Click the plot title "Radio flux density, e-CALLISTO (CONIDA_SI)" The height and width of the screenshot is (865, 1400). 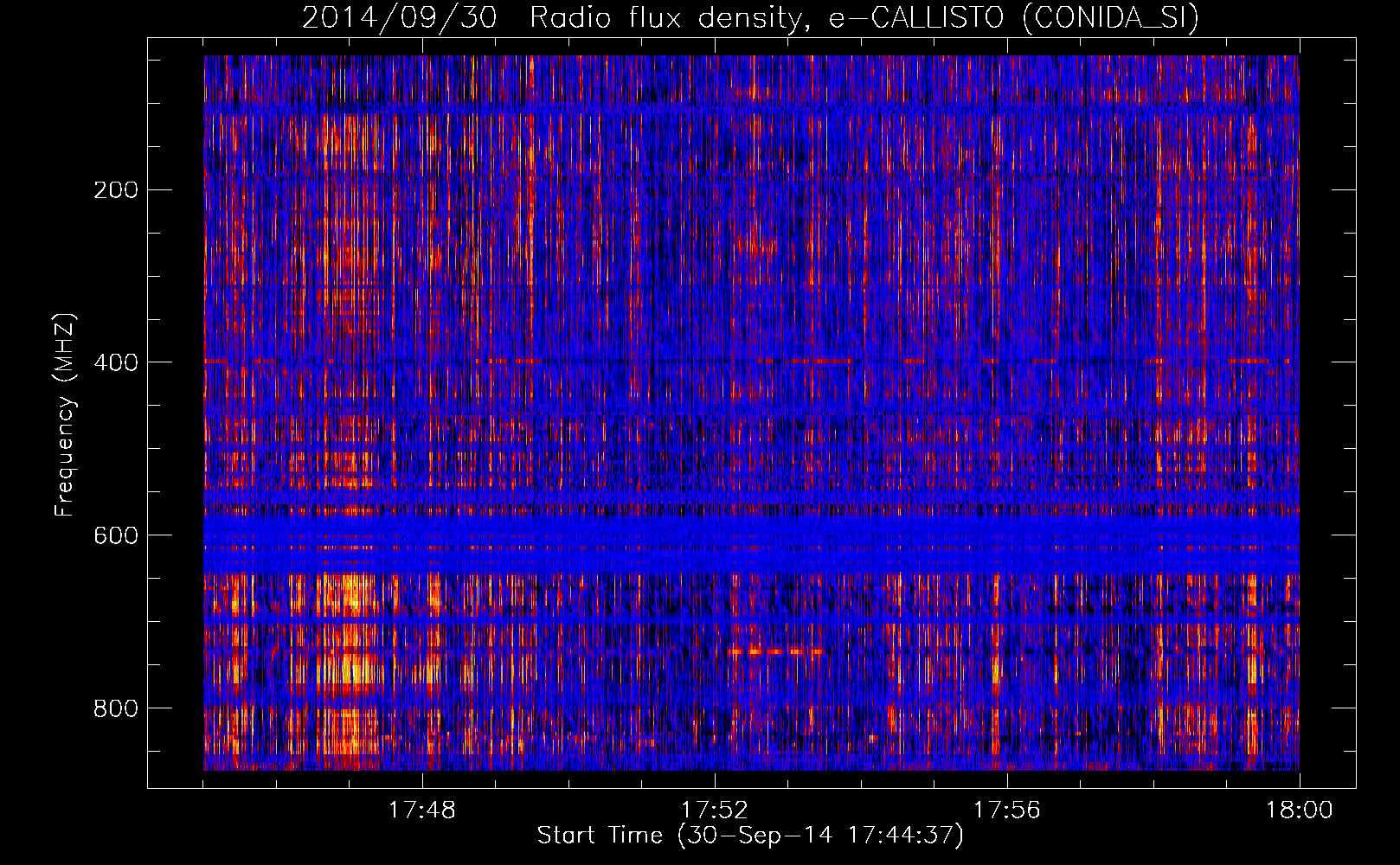(x=864, y=17)
